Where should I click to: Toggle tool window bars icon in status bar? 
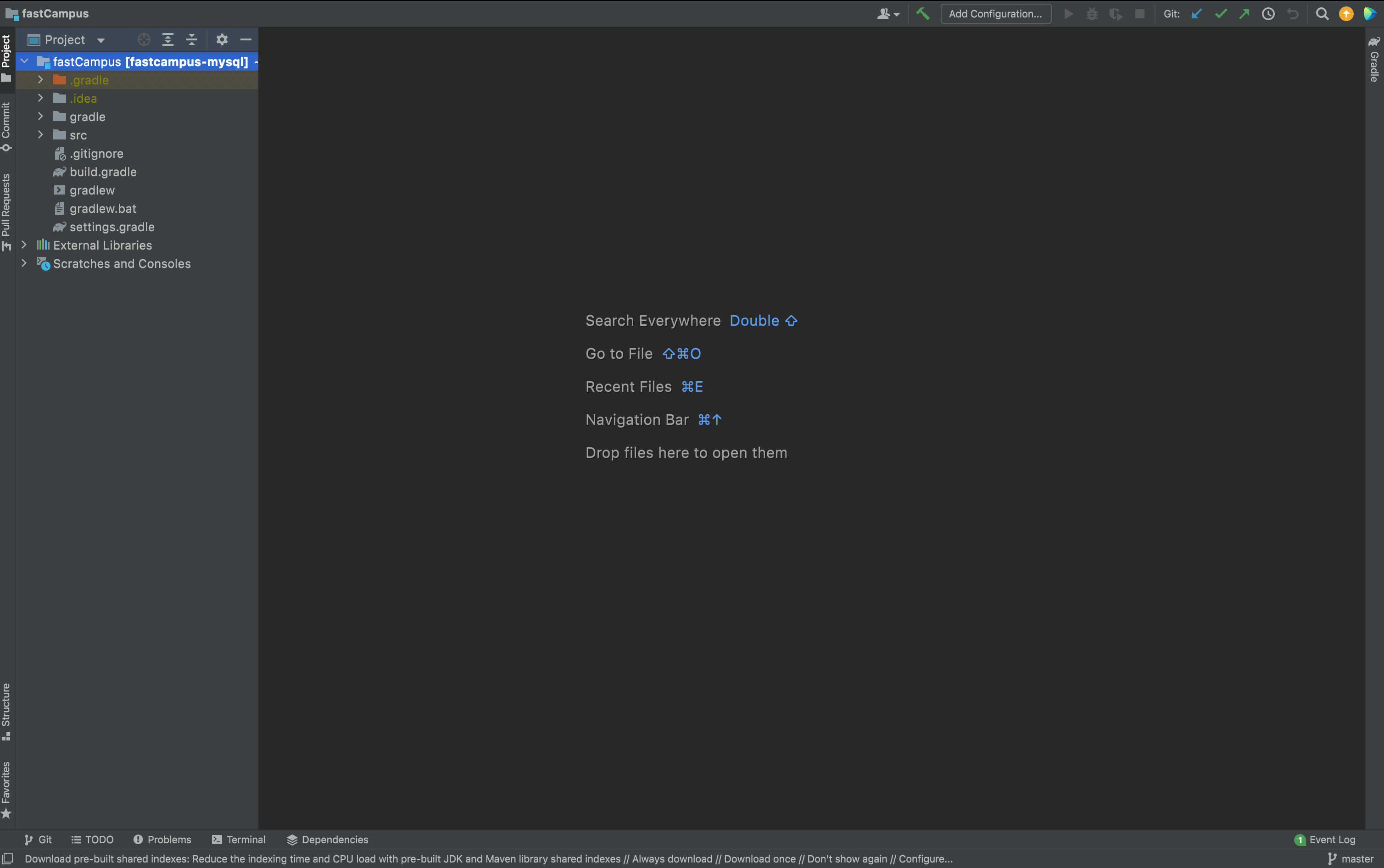click(x=8, y=859)
